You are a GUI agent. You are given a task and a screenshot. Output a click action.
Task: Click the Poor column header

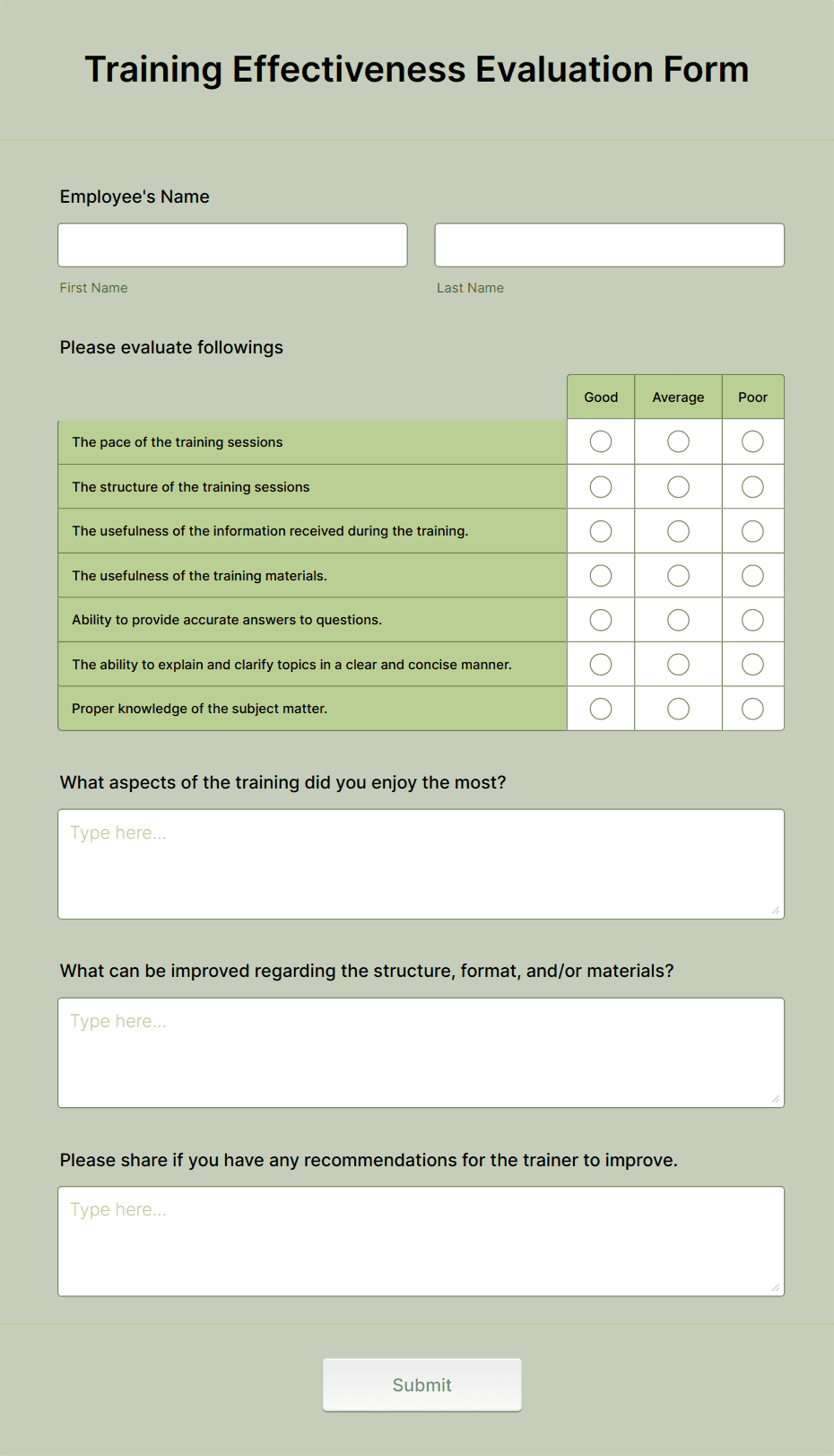coord(752,397)
